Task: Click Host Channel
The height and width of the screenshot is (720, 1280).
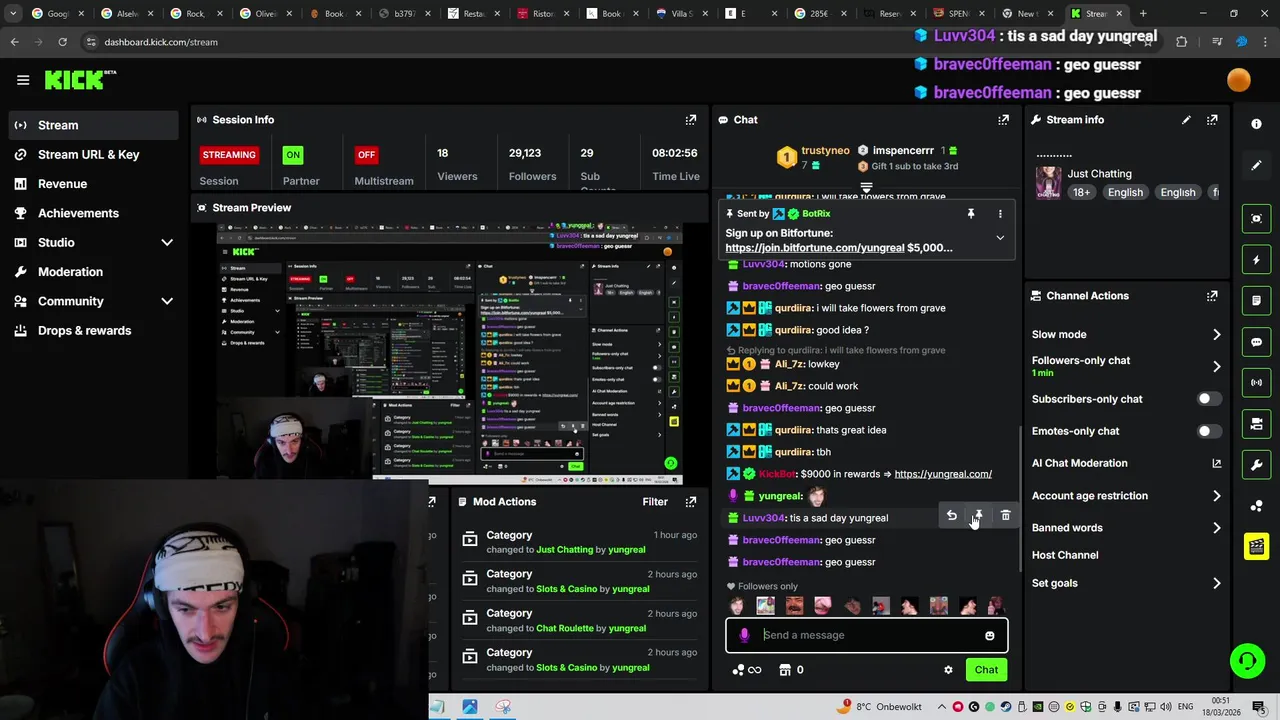Action: pos(1065,555)
